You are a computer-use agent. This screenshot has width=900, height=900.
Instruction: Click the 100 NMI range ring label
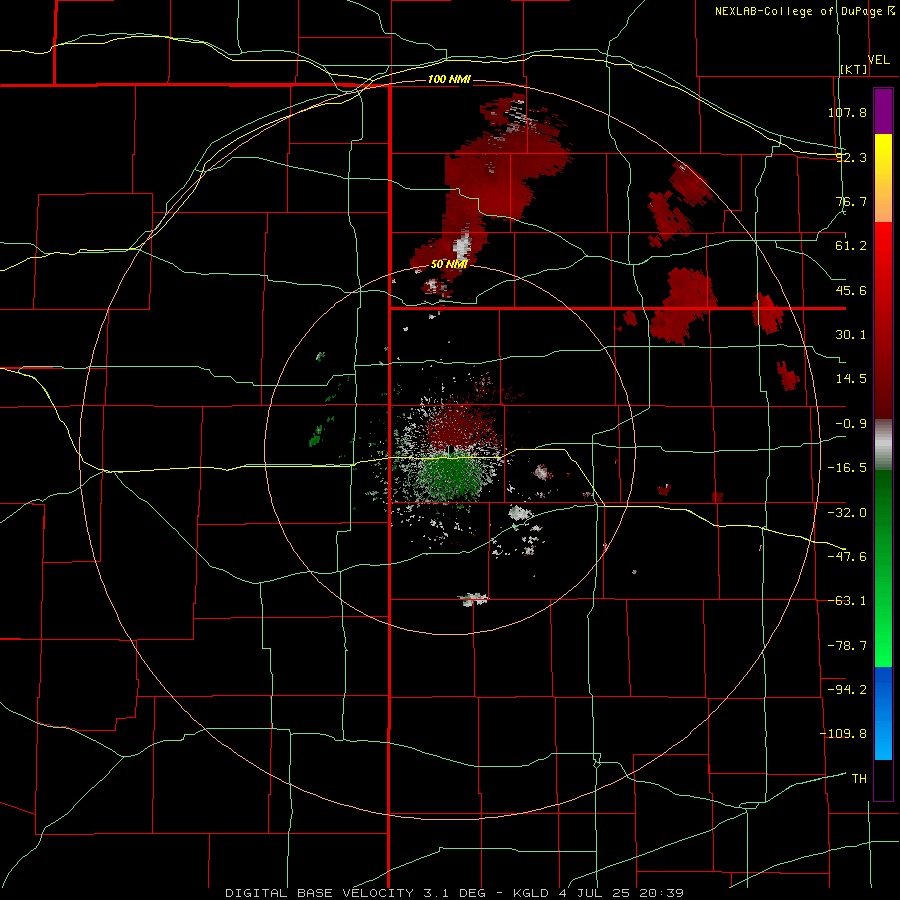(449, 79)
